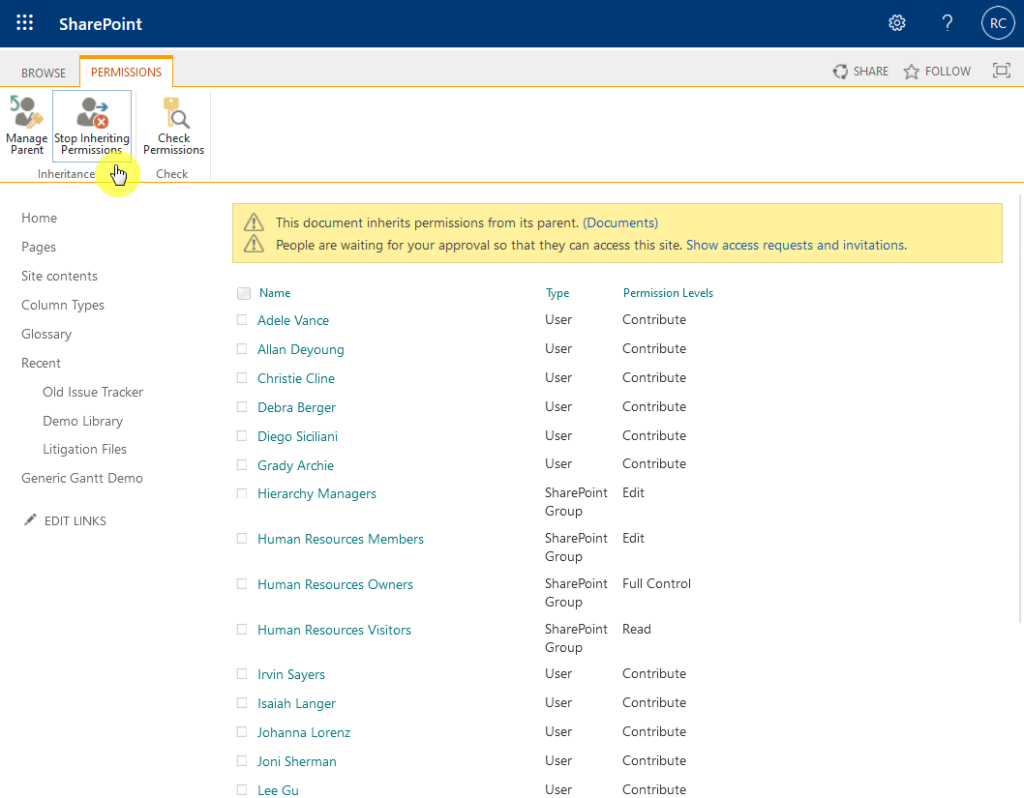Open Site contents navigation link

(59, 276)
